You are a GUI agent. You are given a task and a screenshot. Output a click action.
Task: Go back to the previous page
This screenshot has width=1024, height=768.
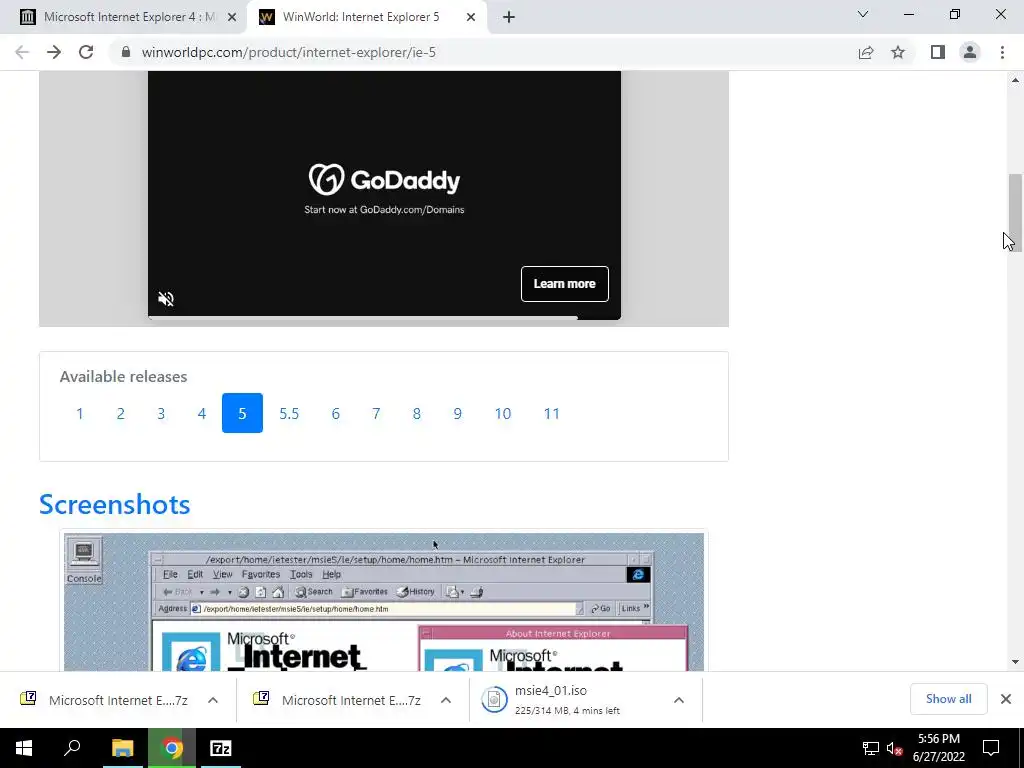[x=22, y=52]
